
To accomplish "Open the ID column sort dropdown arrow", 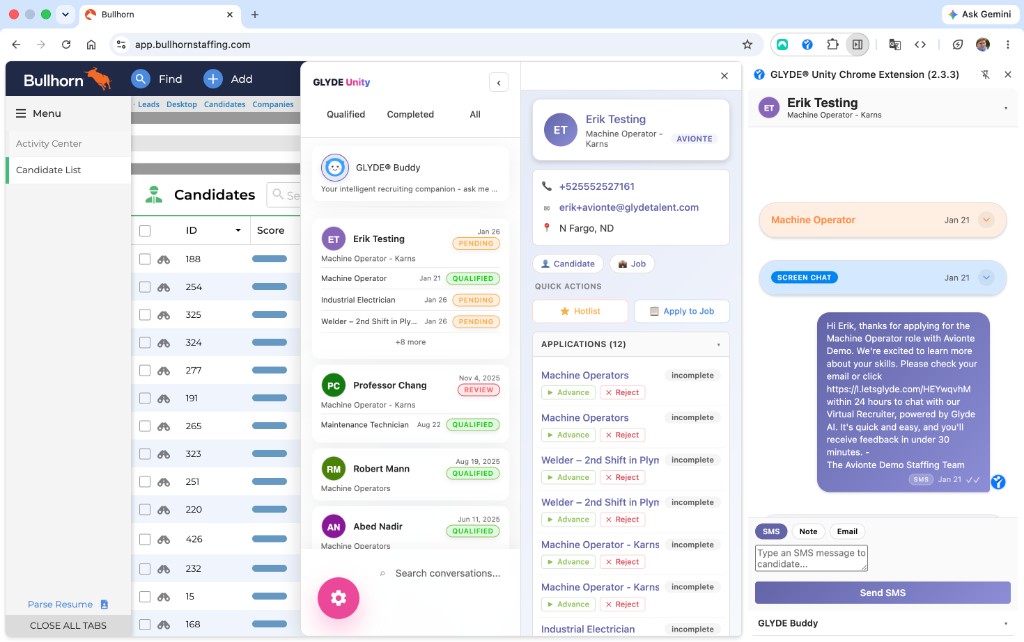I will (x=238, y=231).
